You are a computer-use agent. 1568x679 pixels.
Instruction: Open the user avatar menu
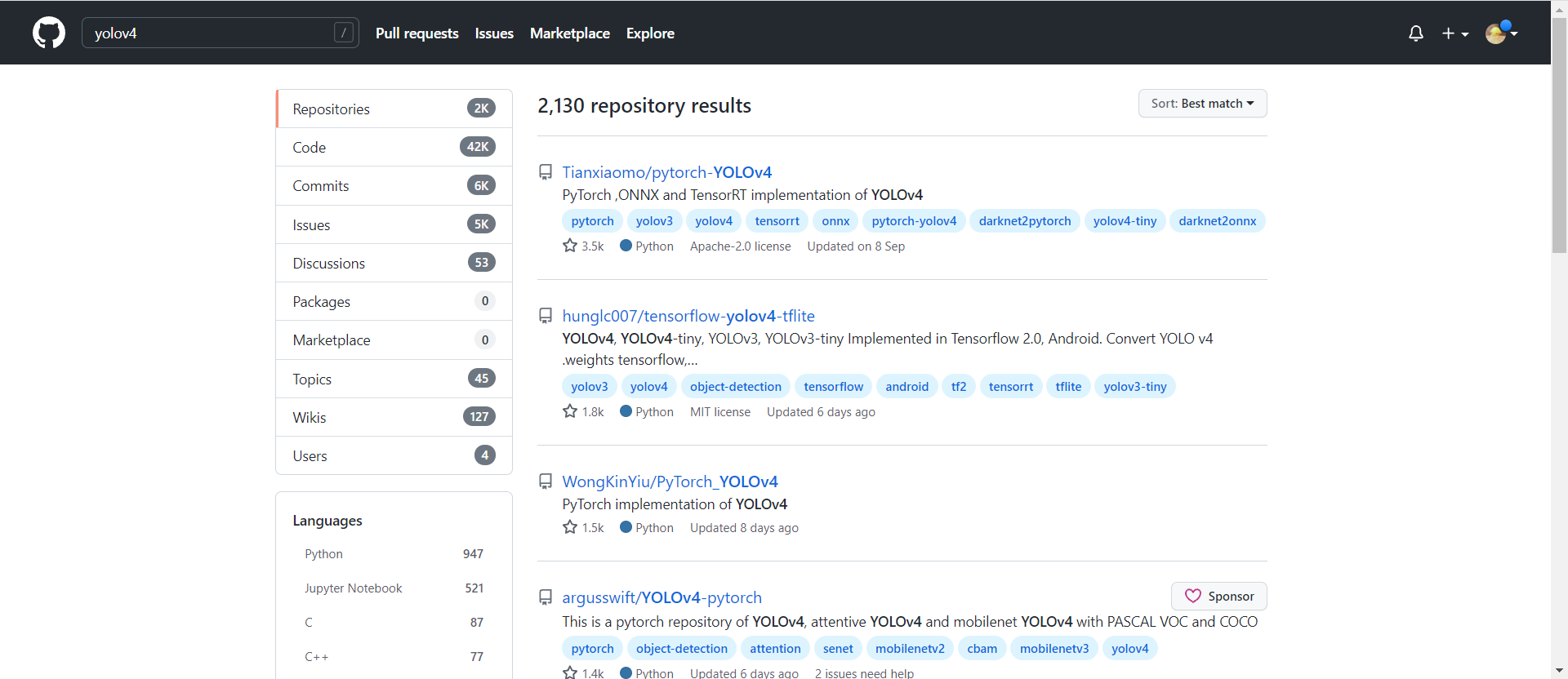(1501, 33)
